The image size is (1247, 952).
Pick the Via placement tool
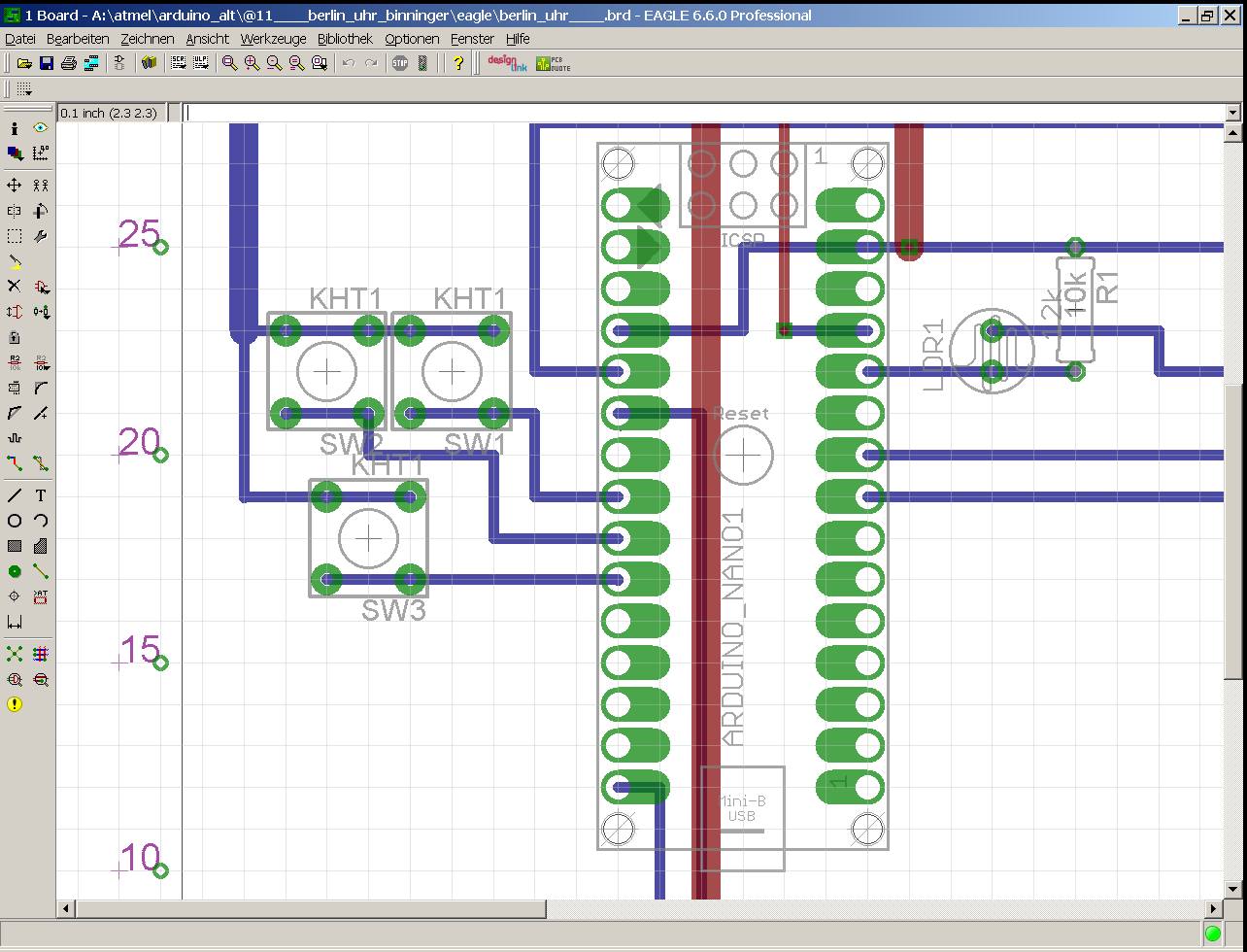click(15, 571)
